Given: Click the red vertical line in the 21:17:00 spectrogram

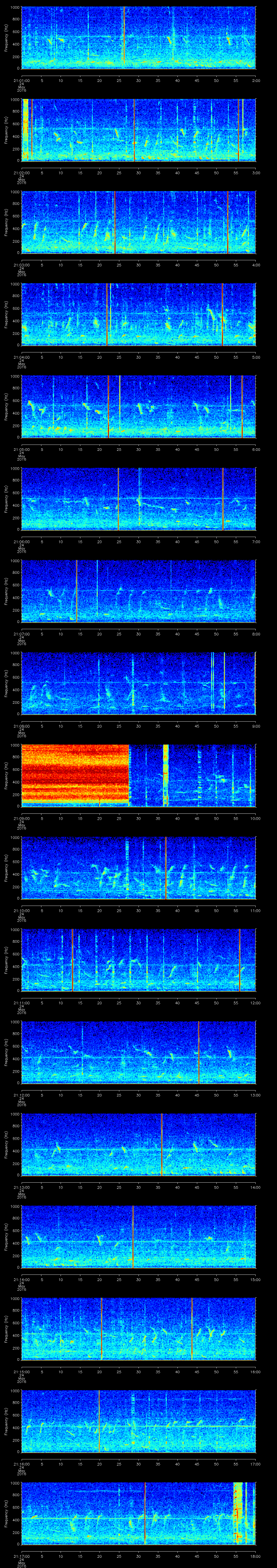Looking at the screenshot, I should click(x=145, y=1514).
